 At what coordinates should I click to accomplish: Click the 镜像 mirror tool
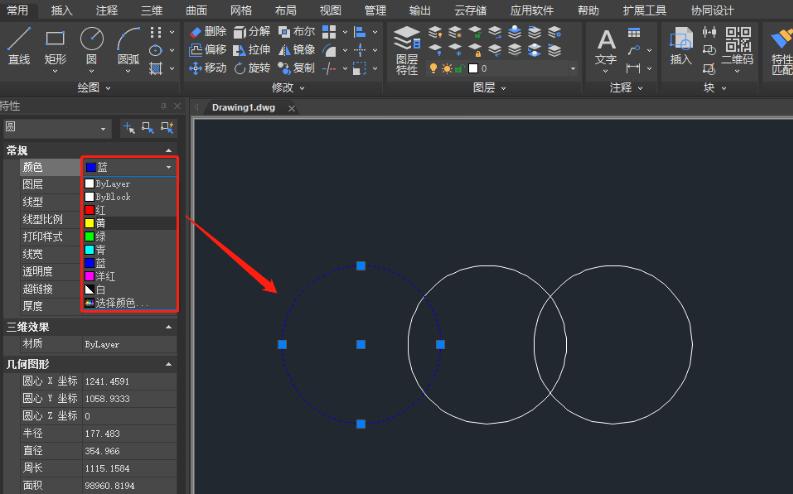(296, 50)
